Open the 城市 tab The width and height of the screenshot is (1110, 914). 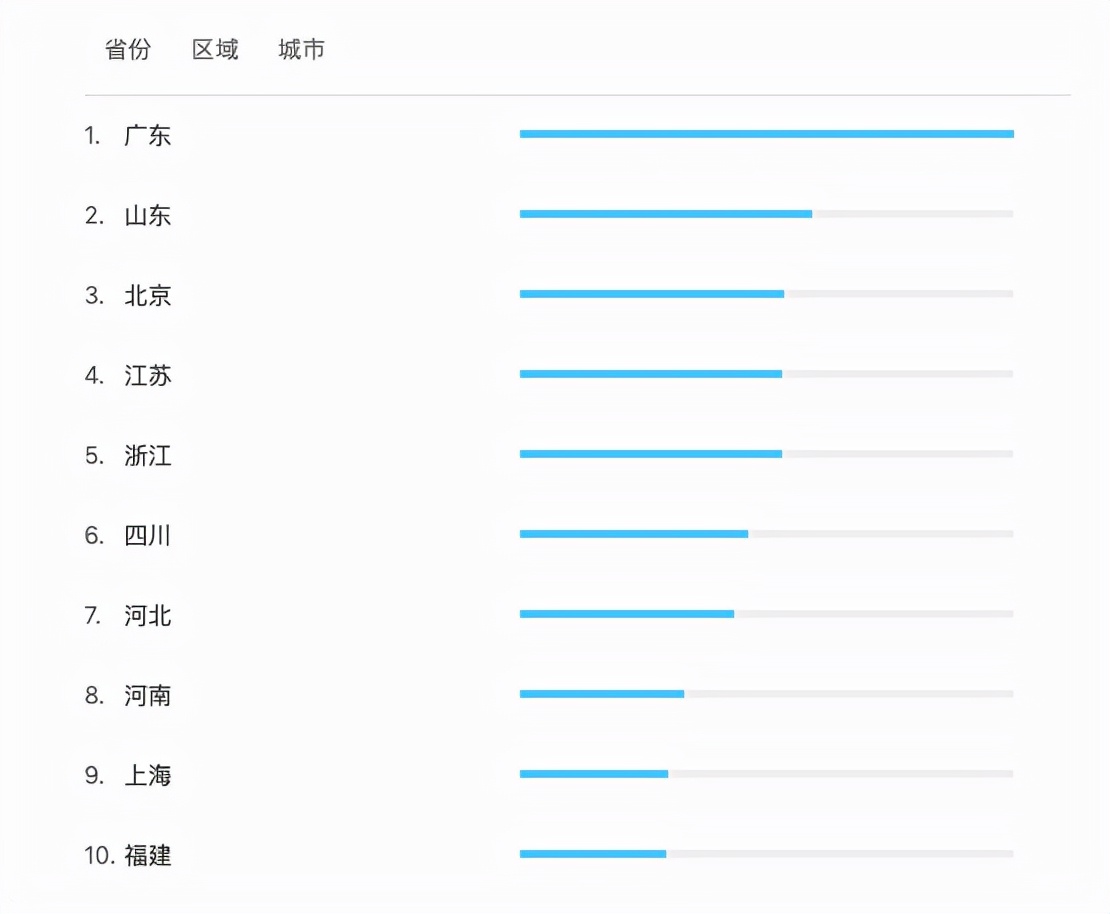(302, 50)
